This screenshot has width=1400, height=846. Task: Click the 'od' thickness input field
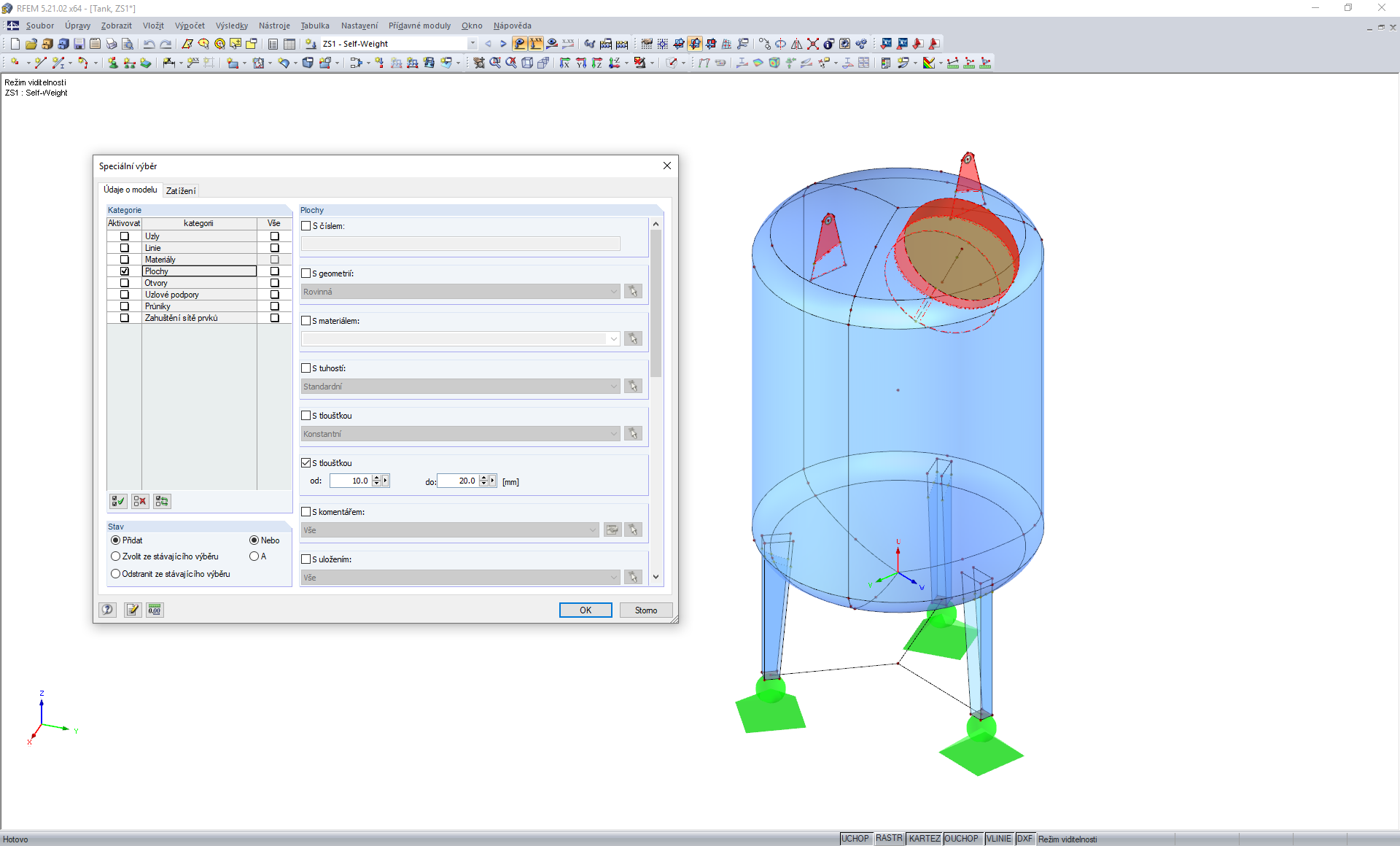click(350, 481)
